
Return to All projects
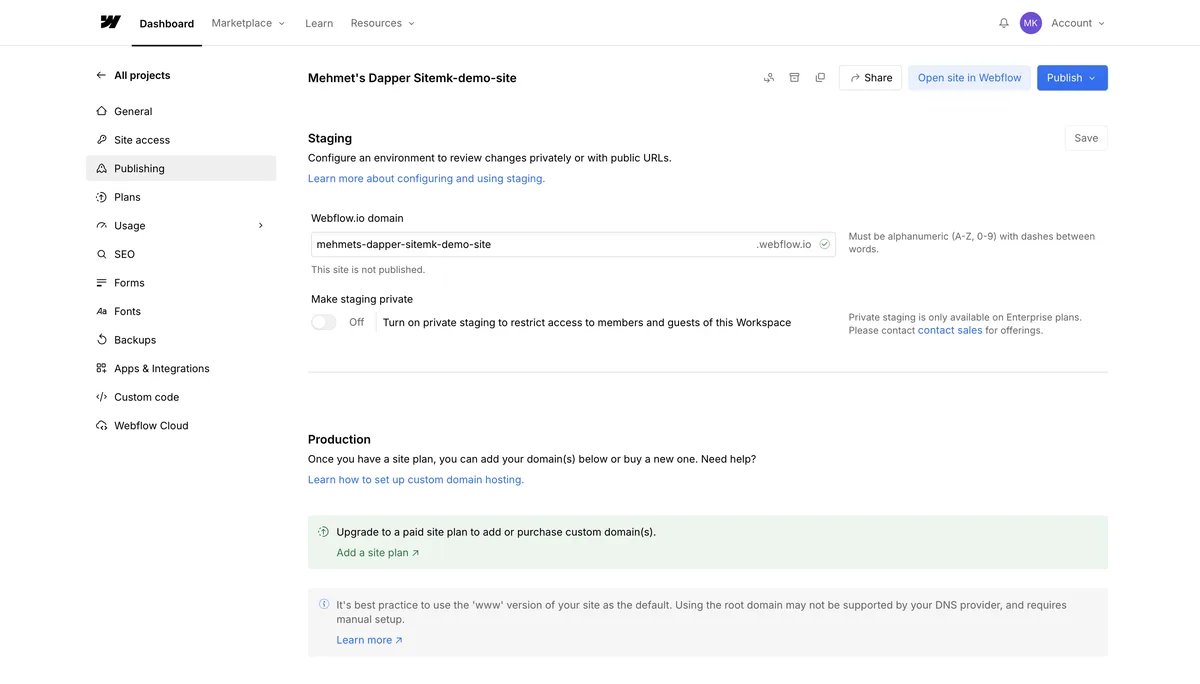tap(142, 75)
